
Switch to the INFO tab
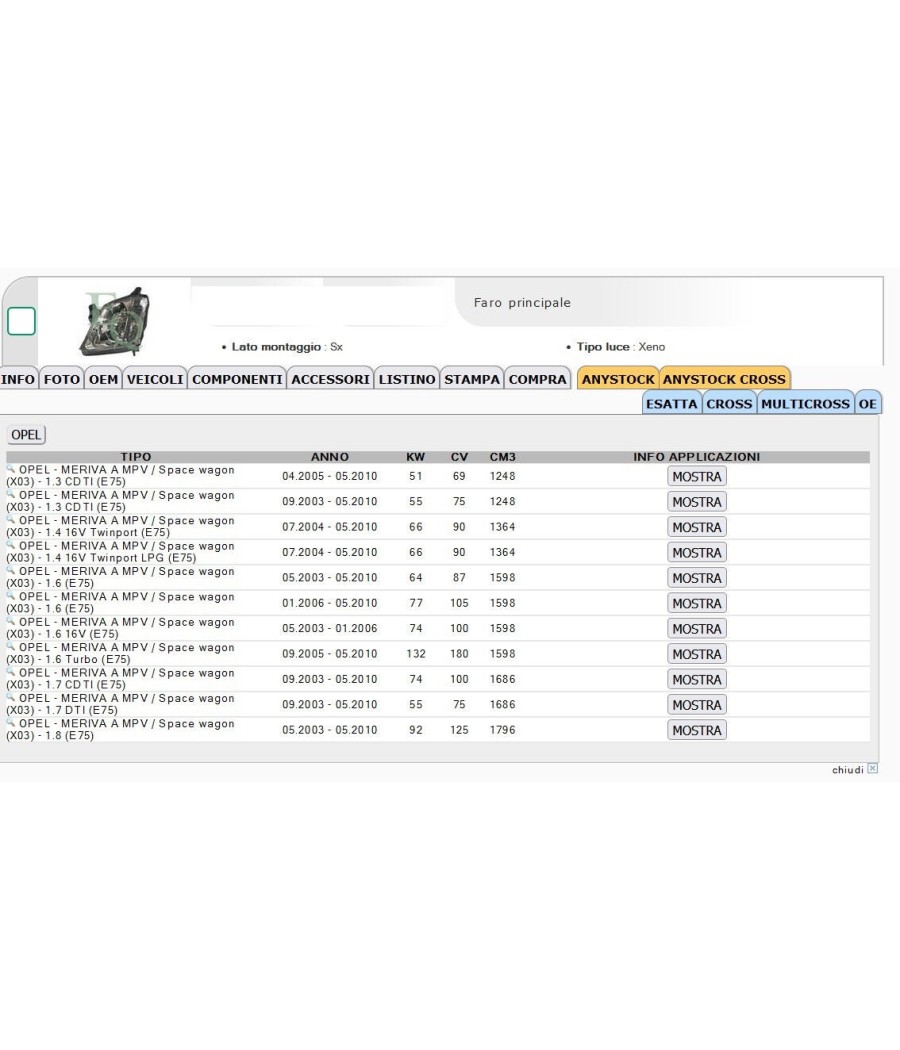(x=19, y=379)
